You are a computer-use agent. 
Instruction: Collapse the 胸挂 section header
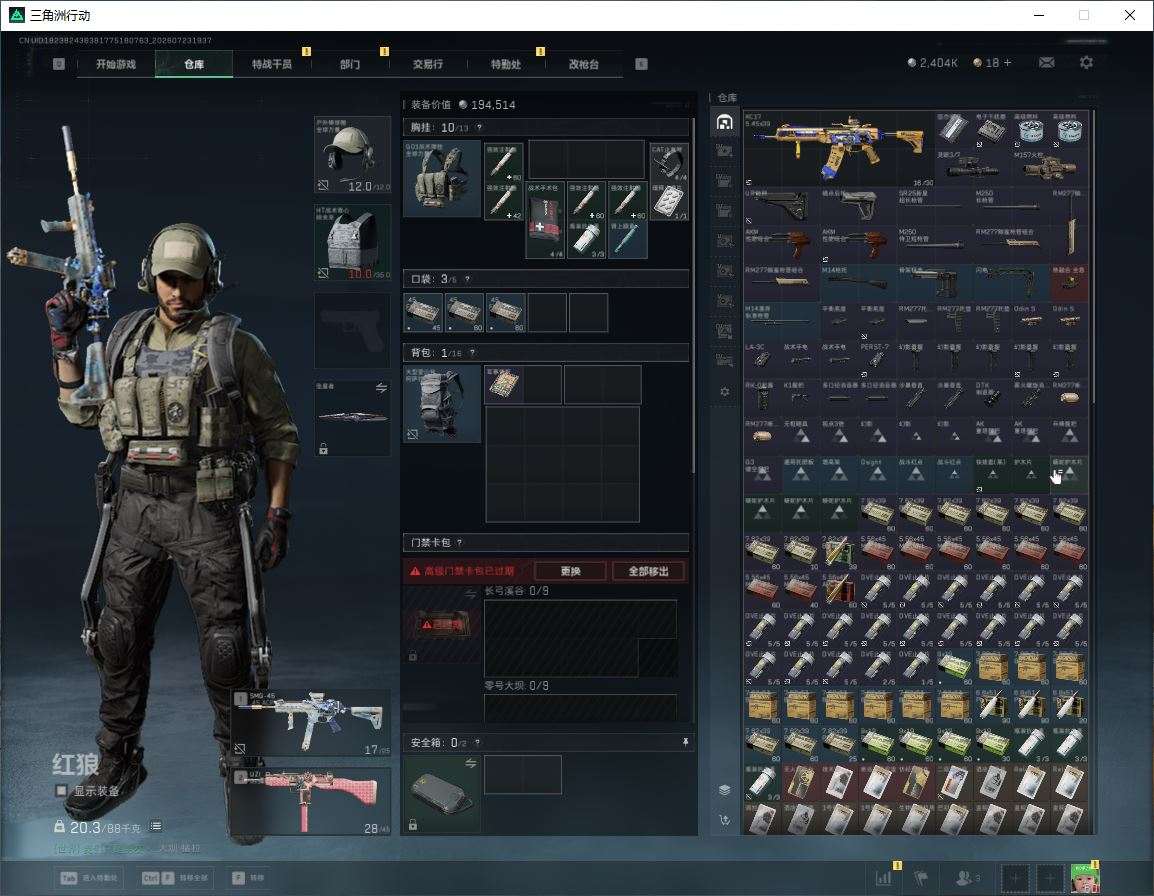pyautogui.click(x=545, y=127)
